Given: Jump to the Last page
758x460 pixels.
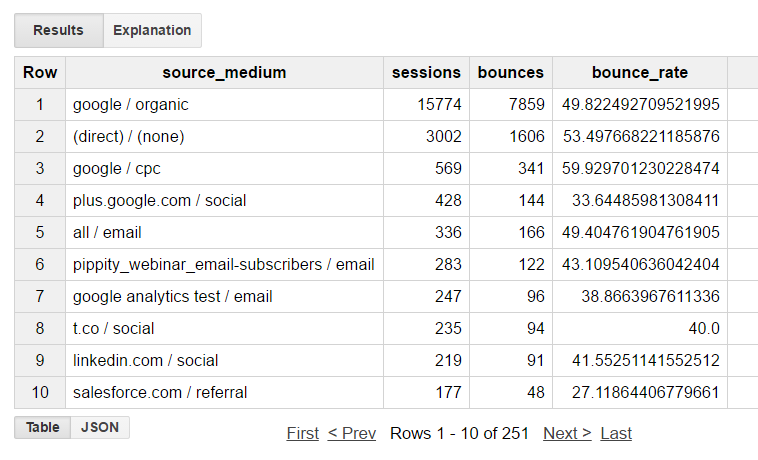Looking at the screenshot, I should click(616, 433).
